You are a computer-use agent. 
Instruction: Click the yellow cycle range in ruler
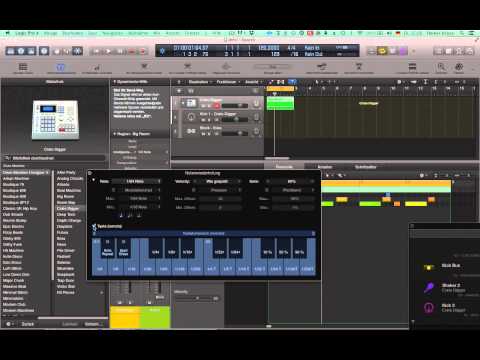(280, 89)
